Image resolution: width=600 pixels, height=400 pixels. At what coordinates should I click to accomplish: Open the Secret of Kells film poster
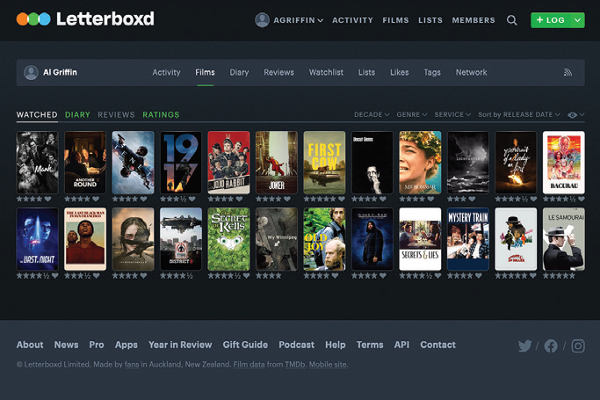(x=228, y=239)
